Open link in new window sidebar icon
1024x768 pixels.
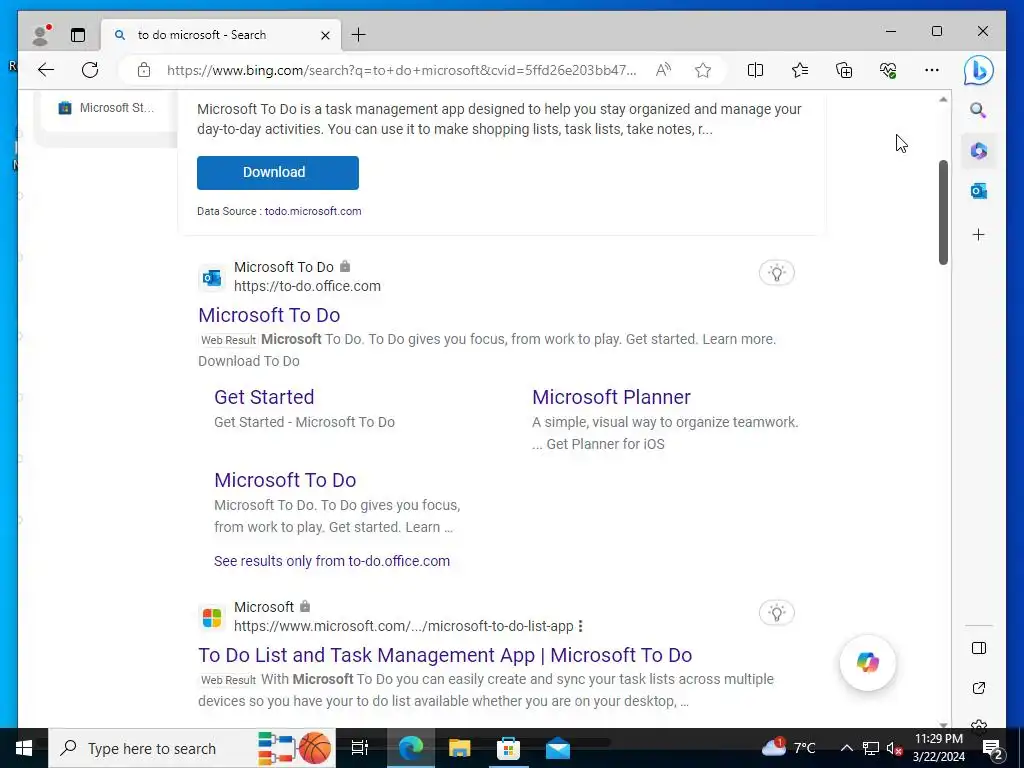pyautogui.click(x=978, y=688)
